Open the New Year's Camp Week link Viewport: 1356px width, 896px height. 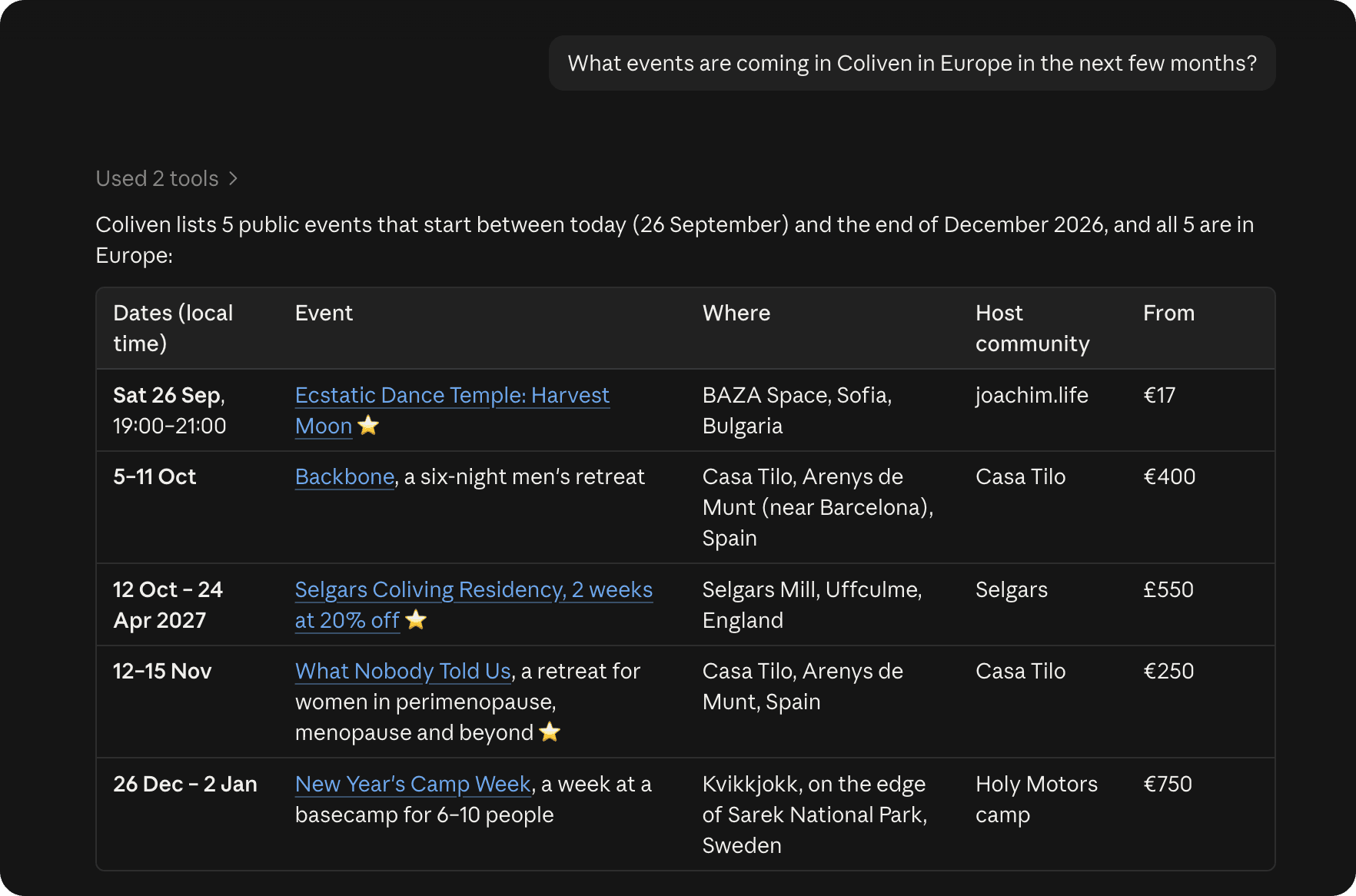coord(413,784)
